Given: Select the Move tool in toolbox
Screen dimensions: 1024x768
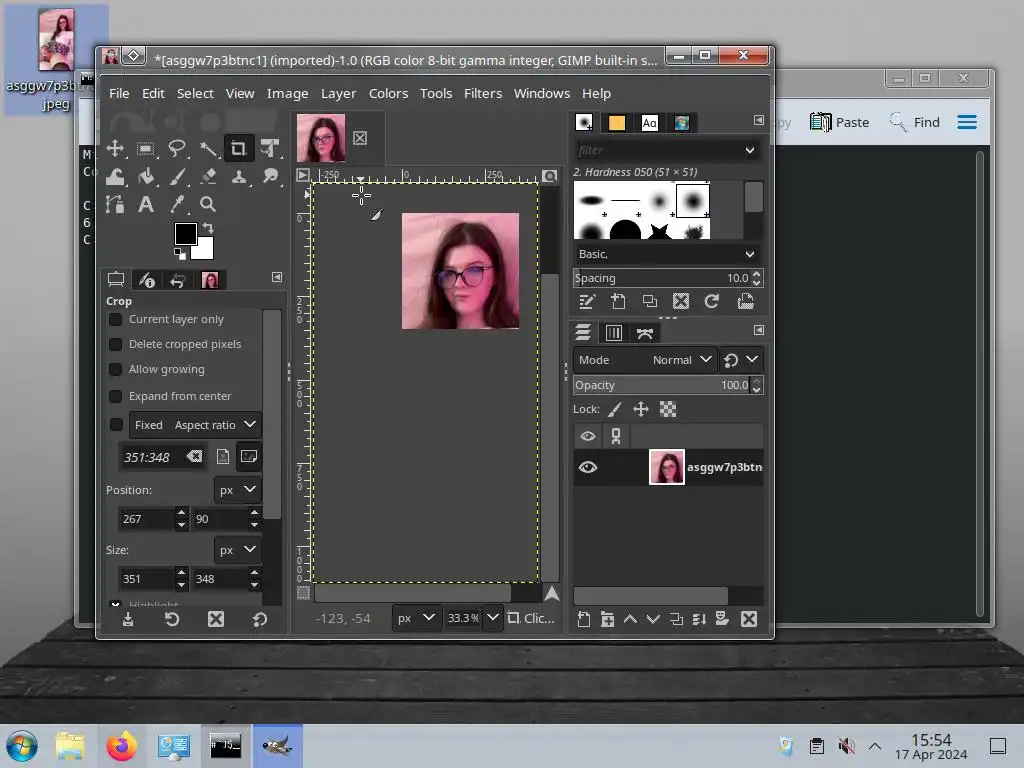Looking at the screenshot, I should click(x=115, y=149).
